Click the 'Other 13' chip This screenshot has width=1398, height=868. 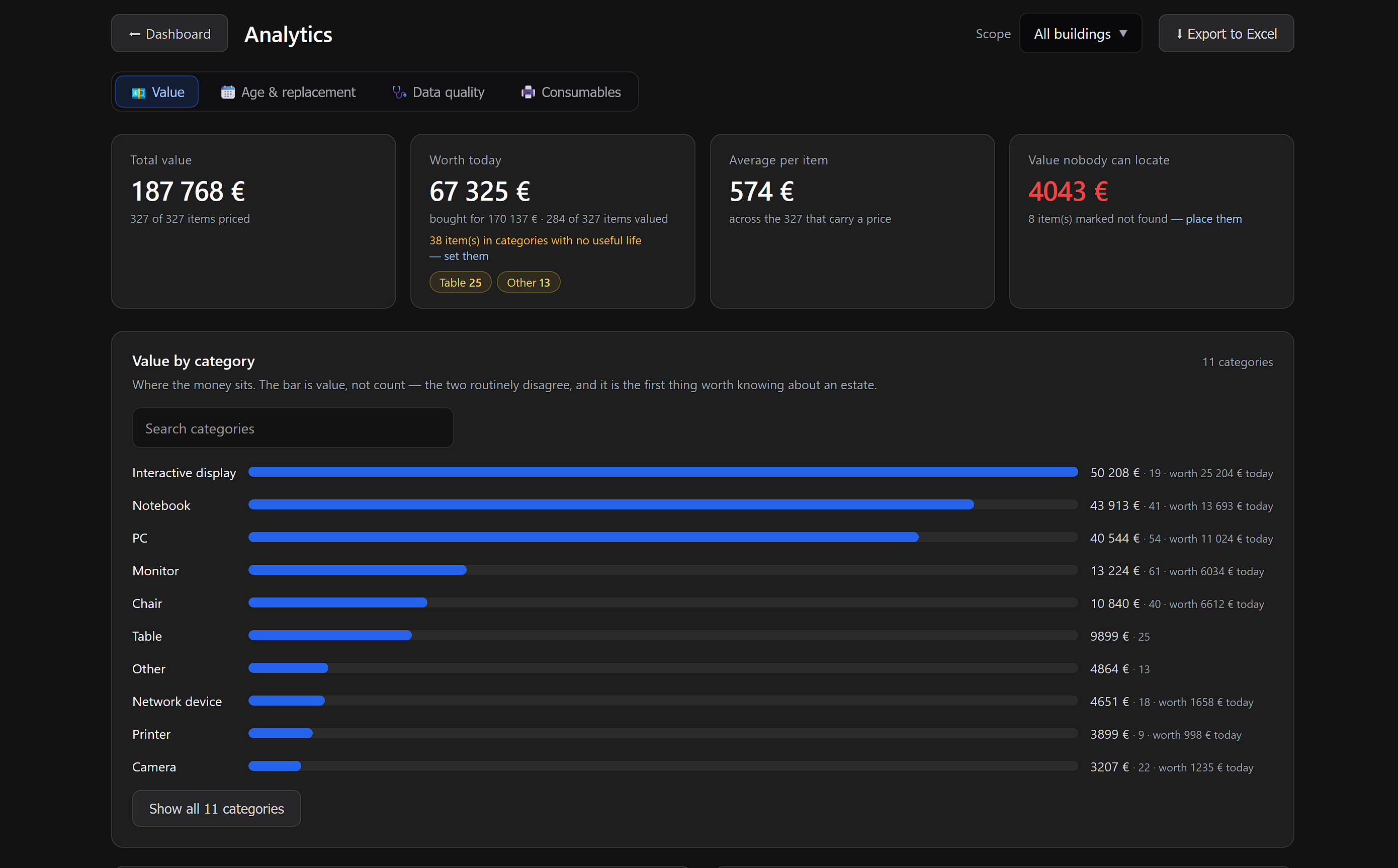[x=528, y=283]
